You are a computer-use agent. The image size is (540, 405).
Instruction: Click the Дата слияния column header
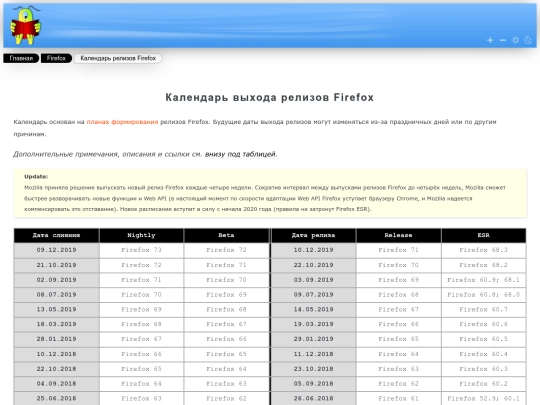pyautogui.click(x=56, y=236)
